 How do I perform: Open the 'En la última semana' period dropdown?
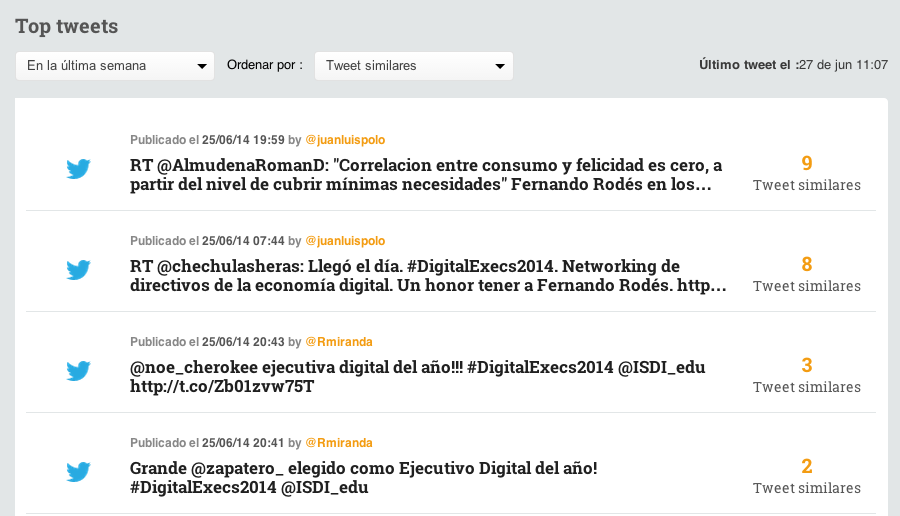115,66
